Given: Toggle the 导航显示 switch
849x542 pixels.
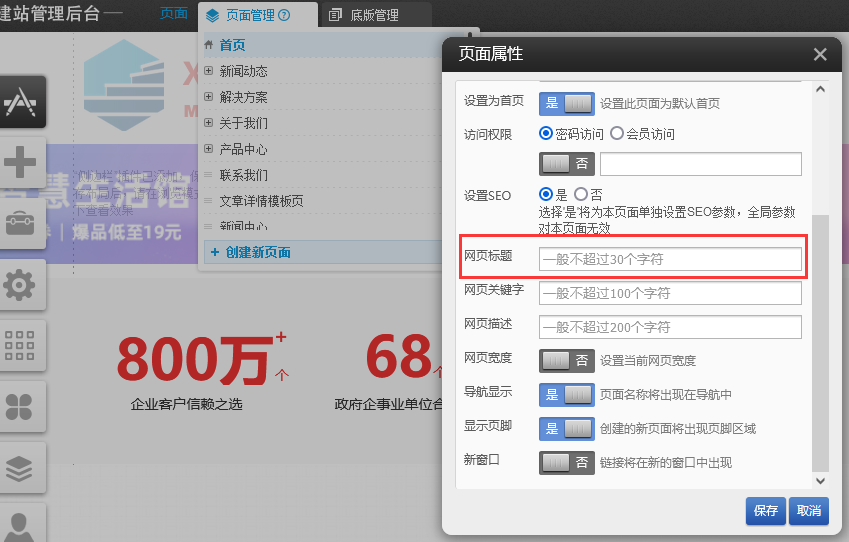Looking at the screenshot, I should click(x=566, y=395).
